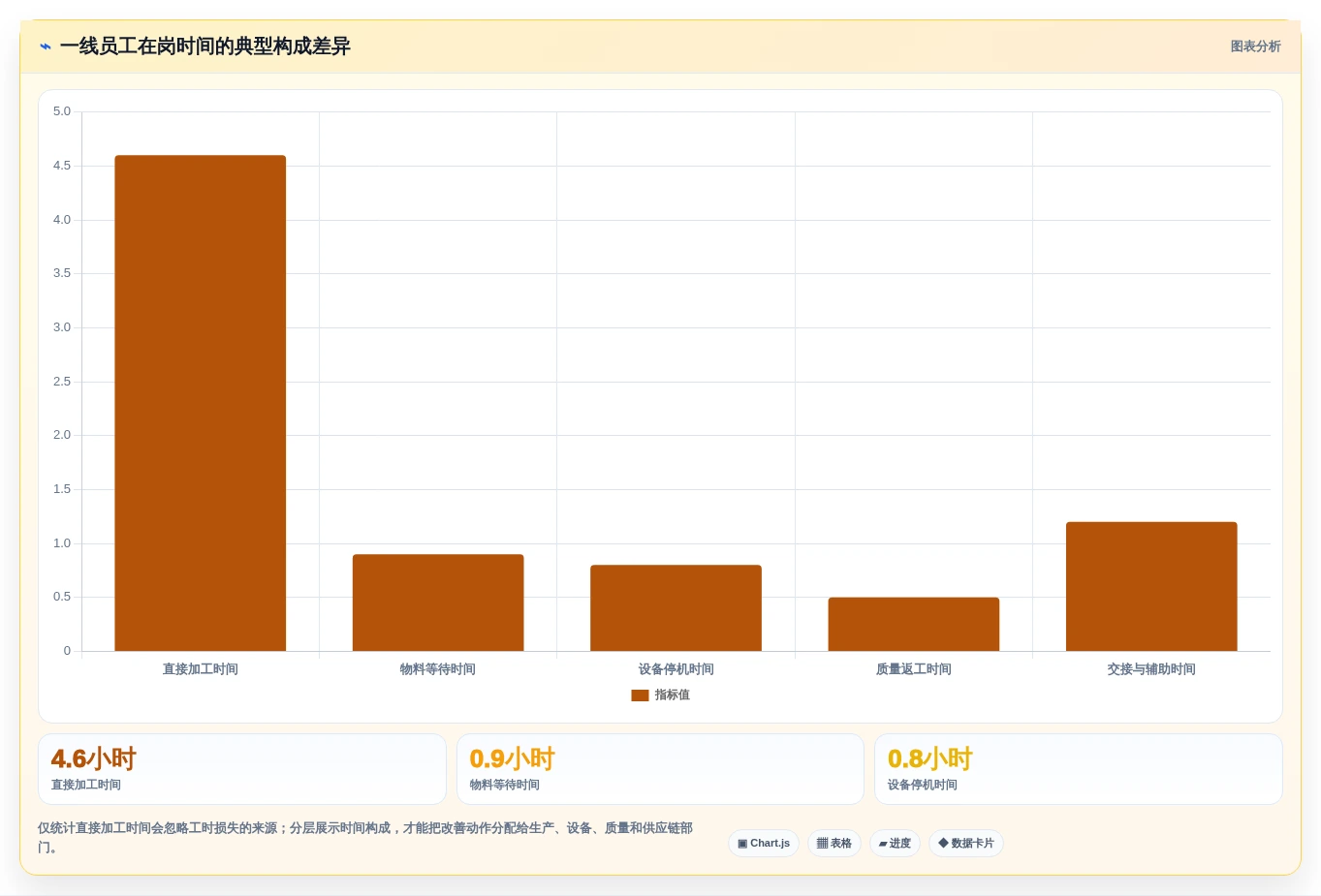Click the 质量返工时间 x-axis label

914,669
